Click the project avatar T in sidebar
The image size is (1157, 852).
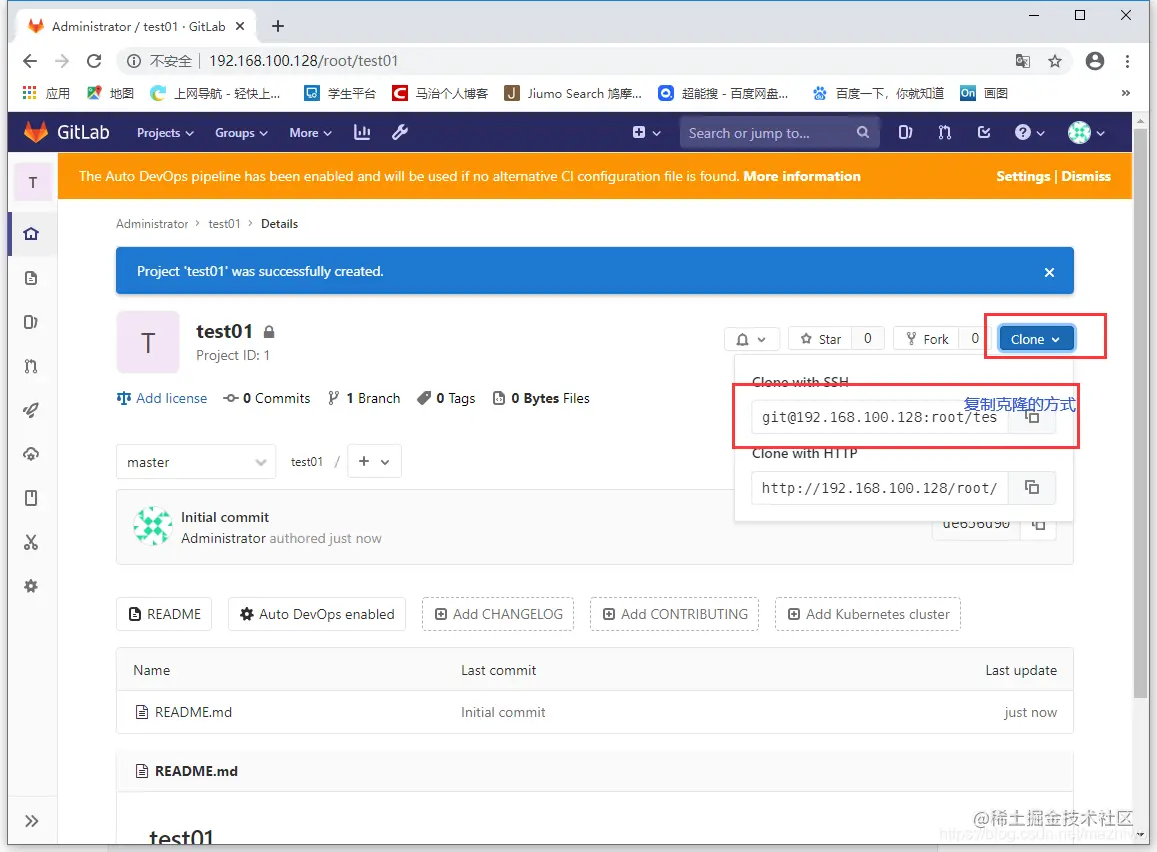tap(32, 183)
